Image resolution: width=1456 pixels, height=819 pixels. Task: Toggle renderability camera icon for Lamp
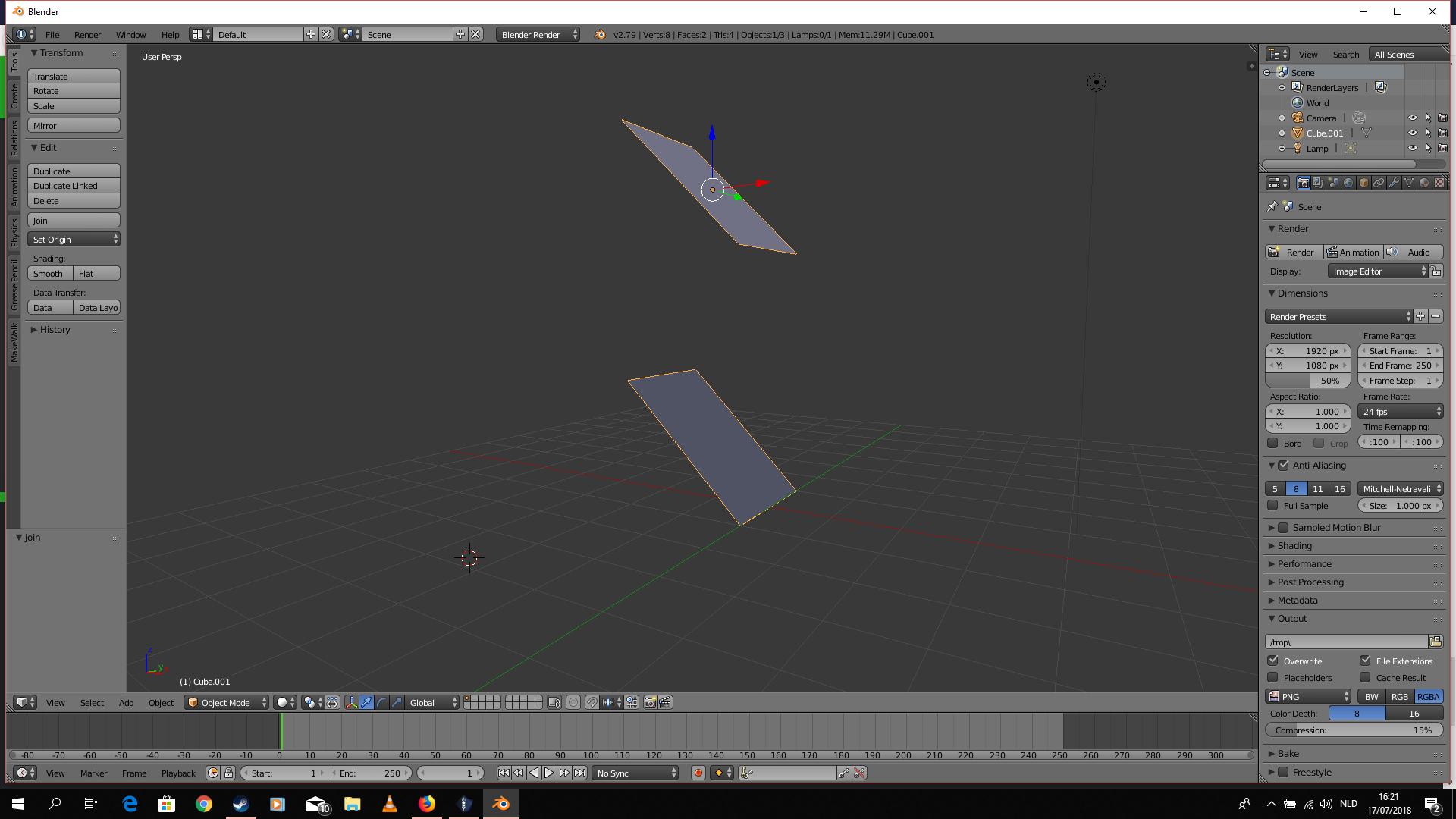pyautogui.click(x=1442, y=149)
